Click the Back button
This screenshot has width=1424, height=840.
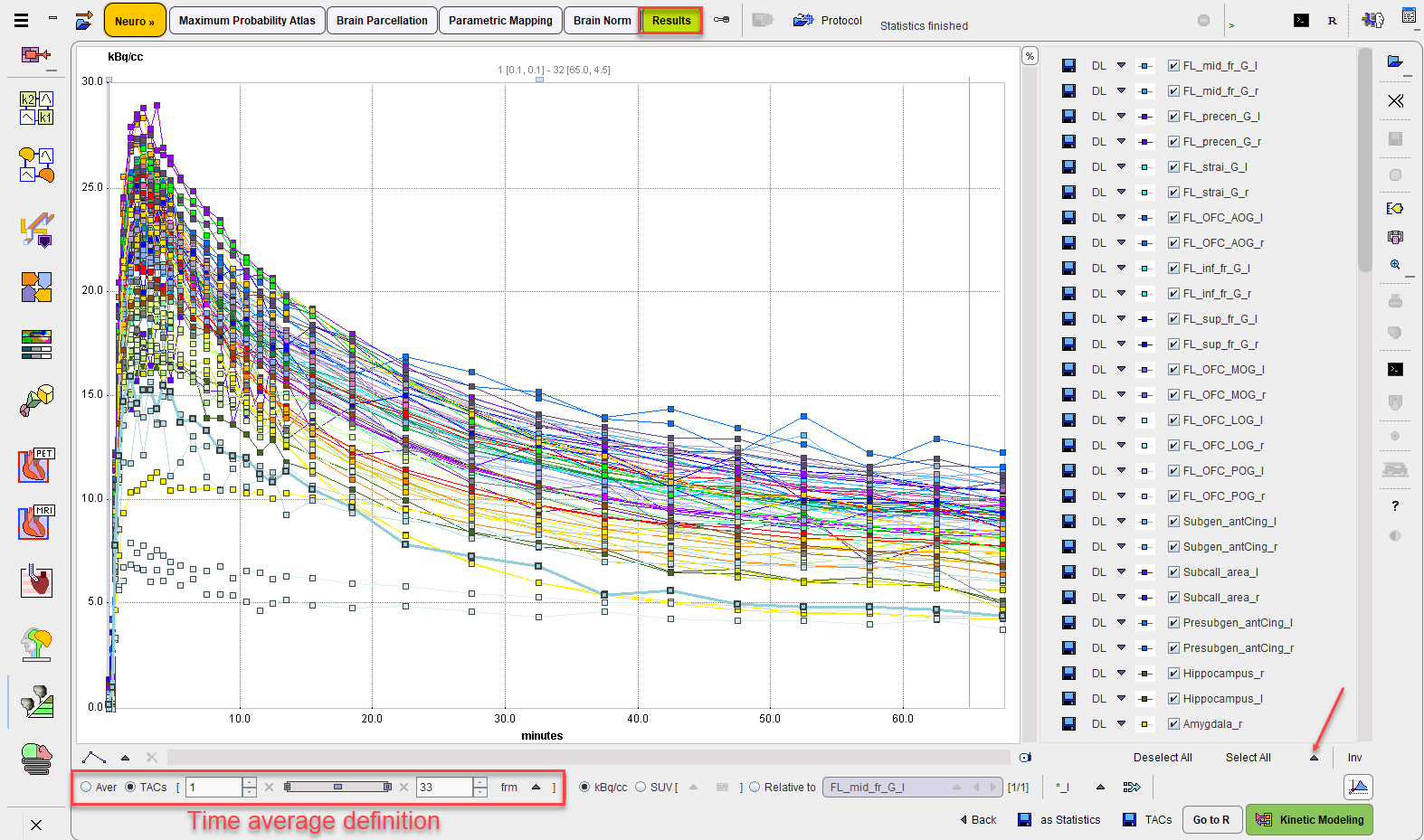[x=978, y=819]
